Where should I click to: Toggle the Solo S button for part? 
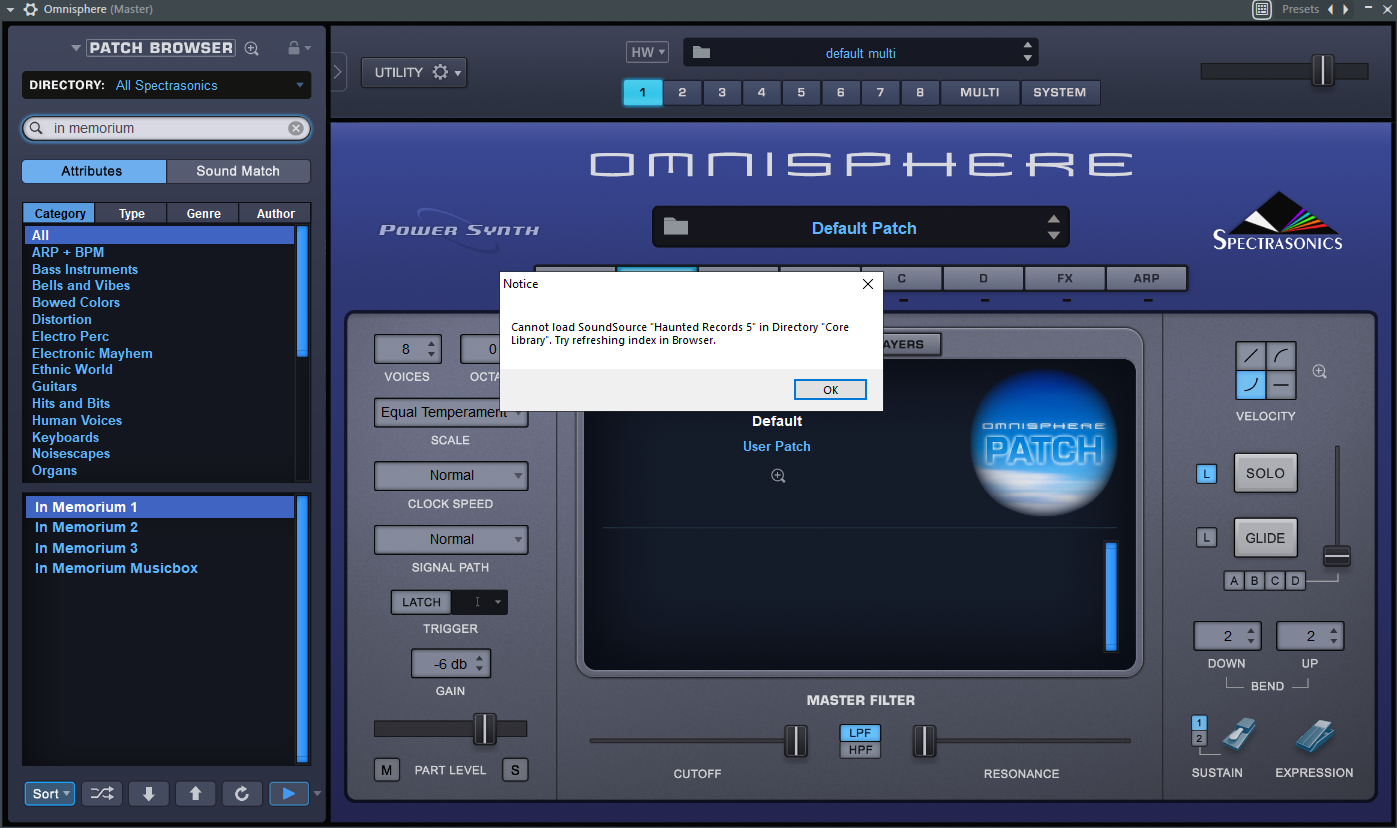(515, 770)
